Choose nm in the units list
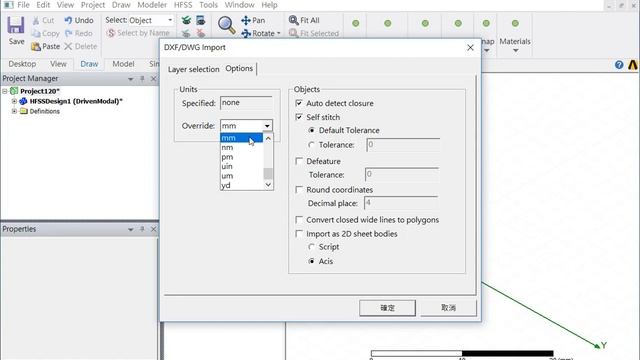This screenshot has height=360, width=640. click(242, 148)
